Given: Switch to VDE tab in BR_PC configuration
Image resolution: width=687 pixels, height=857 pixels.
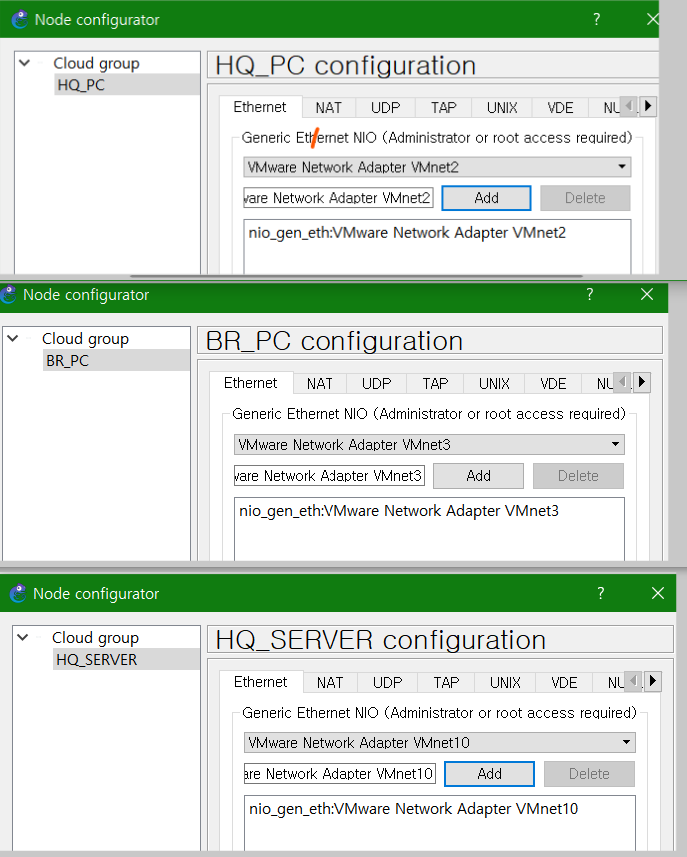Looking at the screenshot, I should coord(553,384).
